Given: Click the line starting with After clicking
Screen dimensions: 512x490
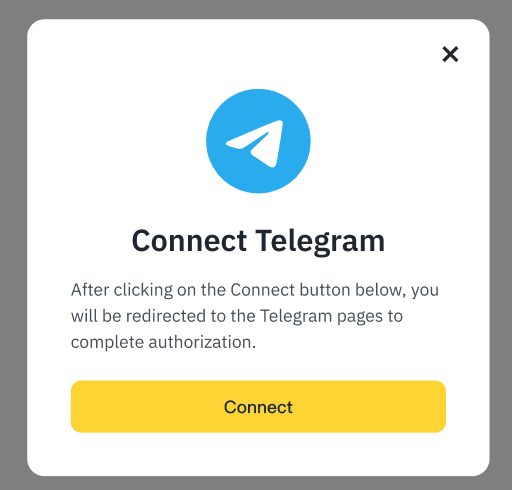Looking at the screenshot, I should coord(255,290).
